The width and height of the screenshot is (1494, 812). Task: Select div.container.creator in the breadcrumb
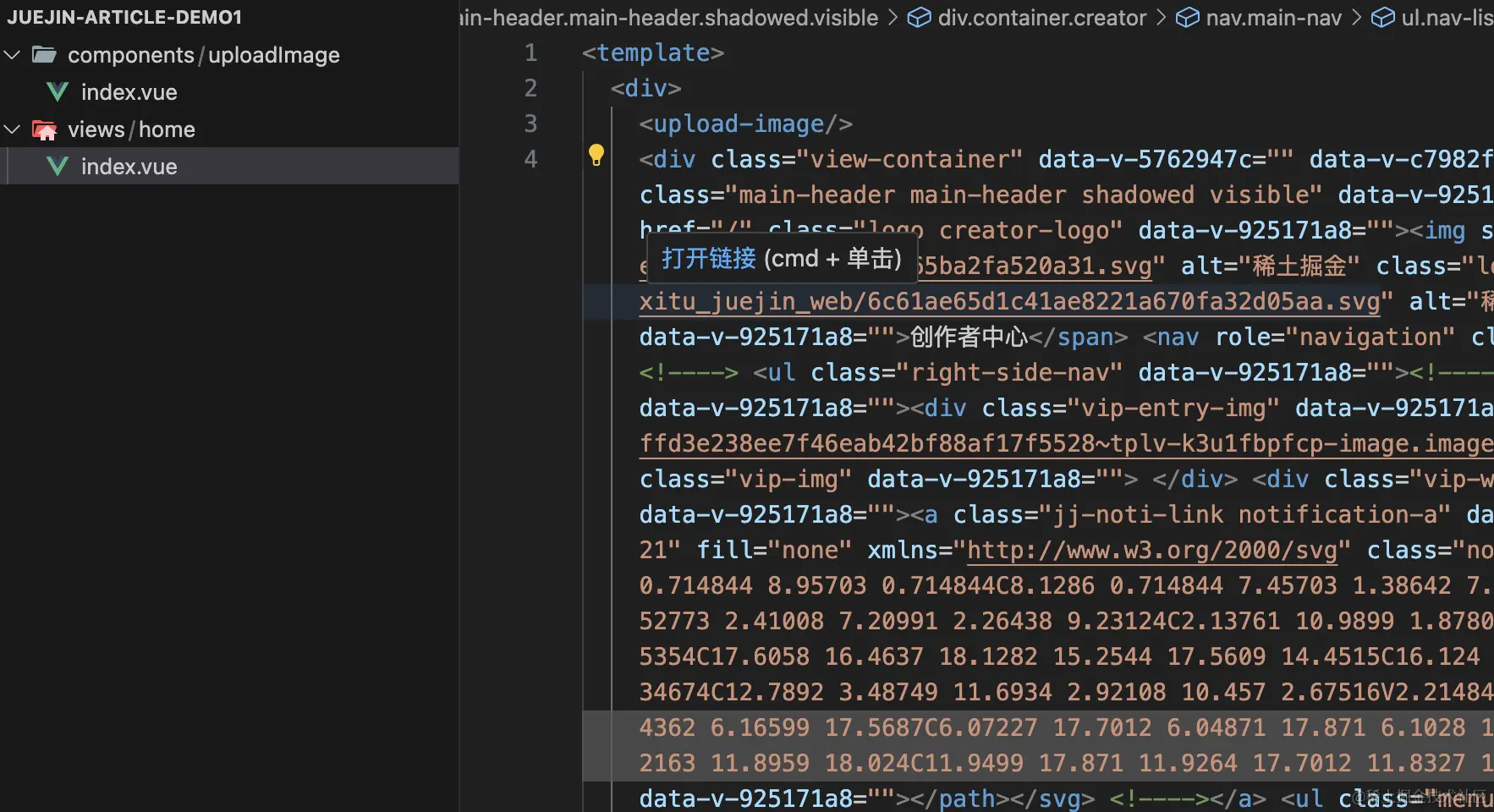pos(1042,18)
